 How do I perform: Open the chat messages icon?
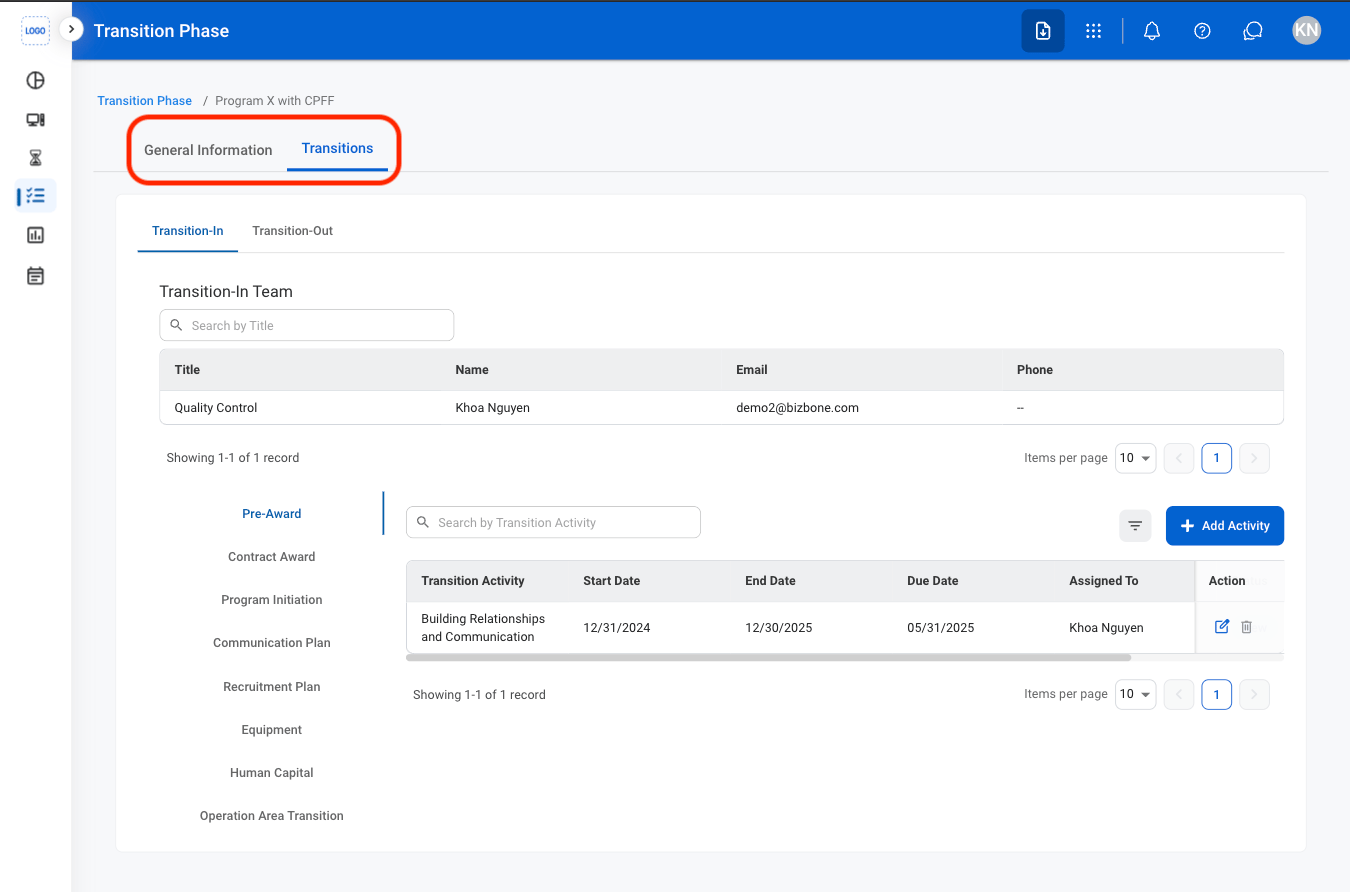pyautogui.click(x=1253, y=31)
